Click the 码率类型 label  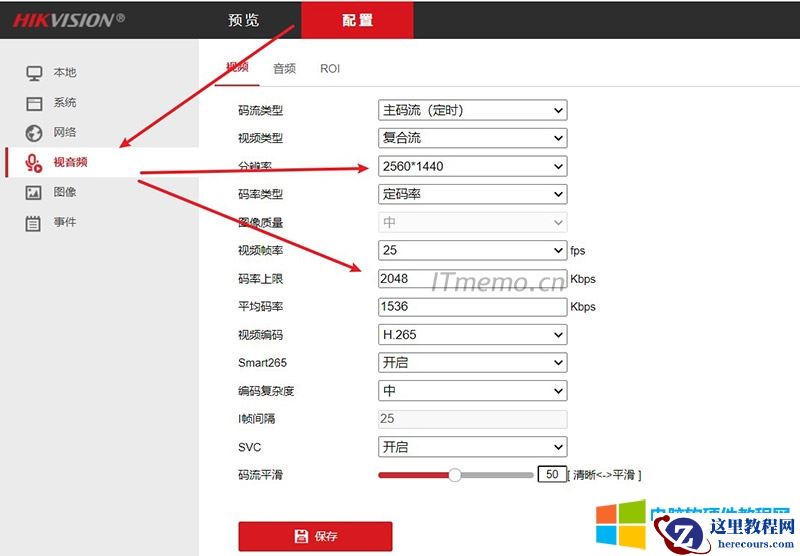click(x=260, y=194)
